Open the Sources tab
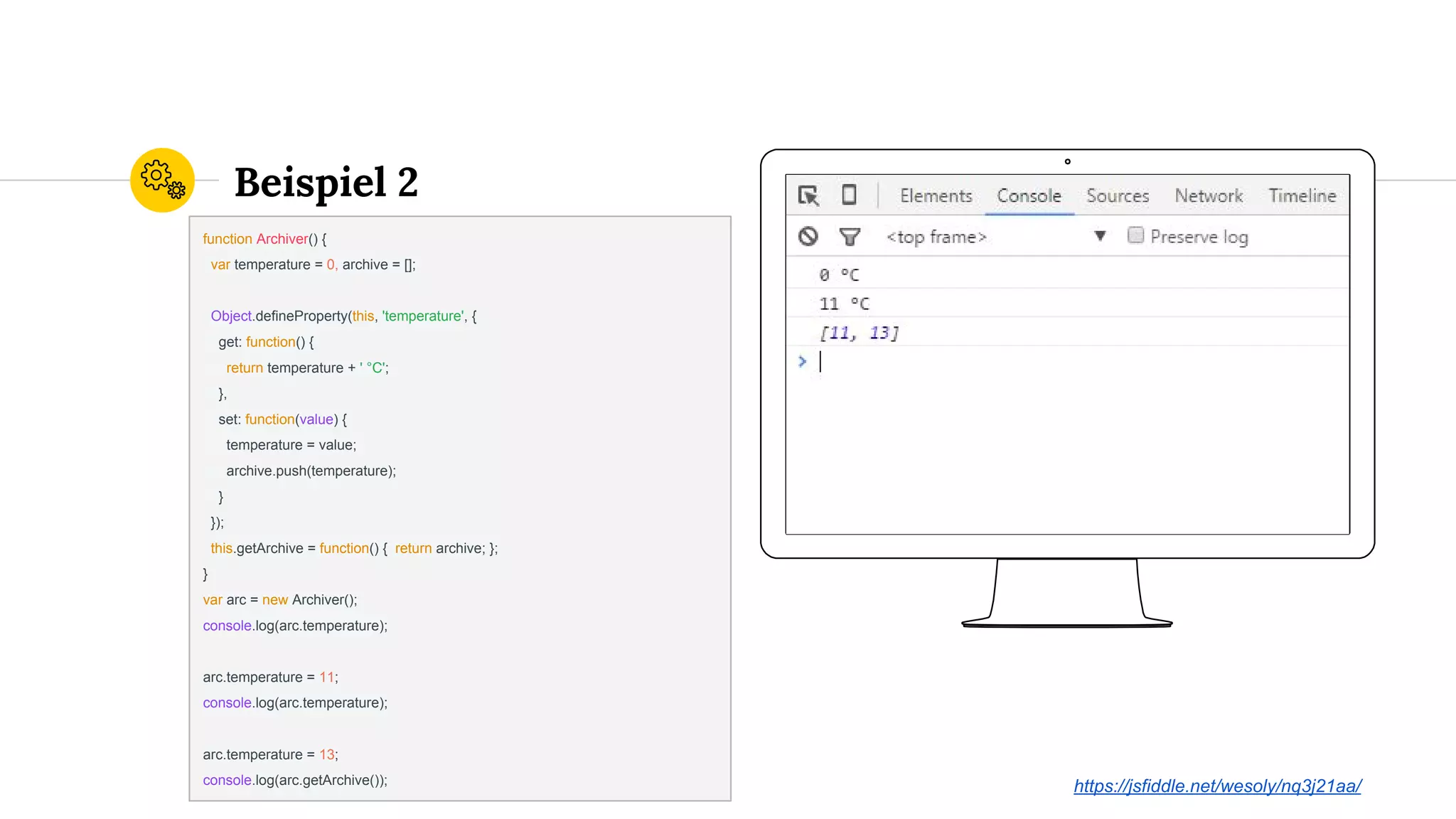This screenshot has width=1456, height=819. pos(1118,196)
